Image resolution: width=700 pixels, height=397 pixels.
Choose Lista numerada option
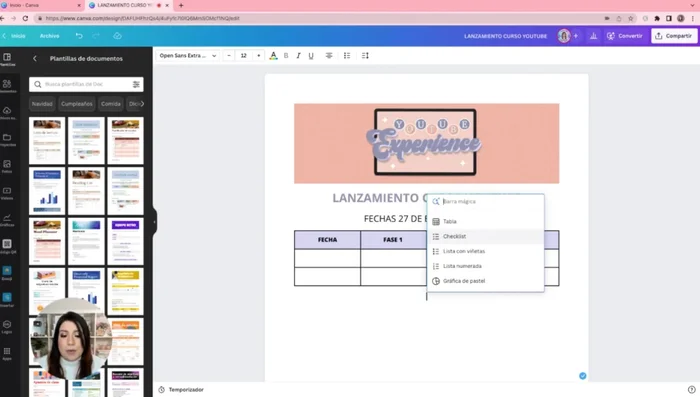click(x=485, y=266)
